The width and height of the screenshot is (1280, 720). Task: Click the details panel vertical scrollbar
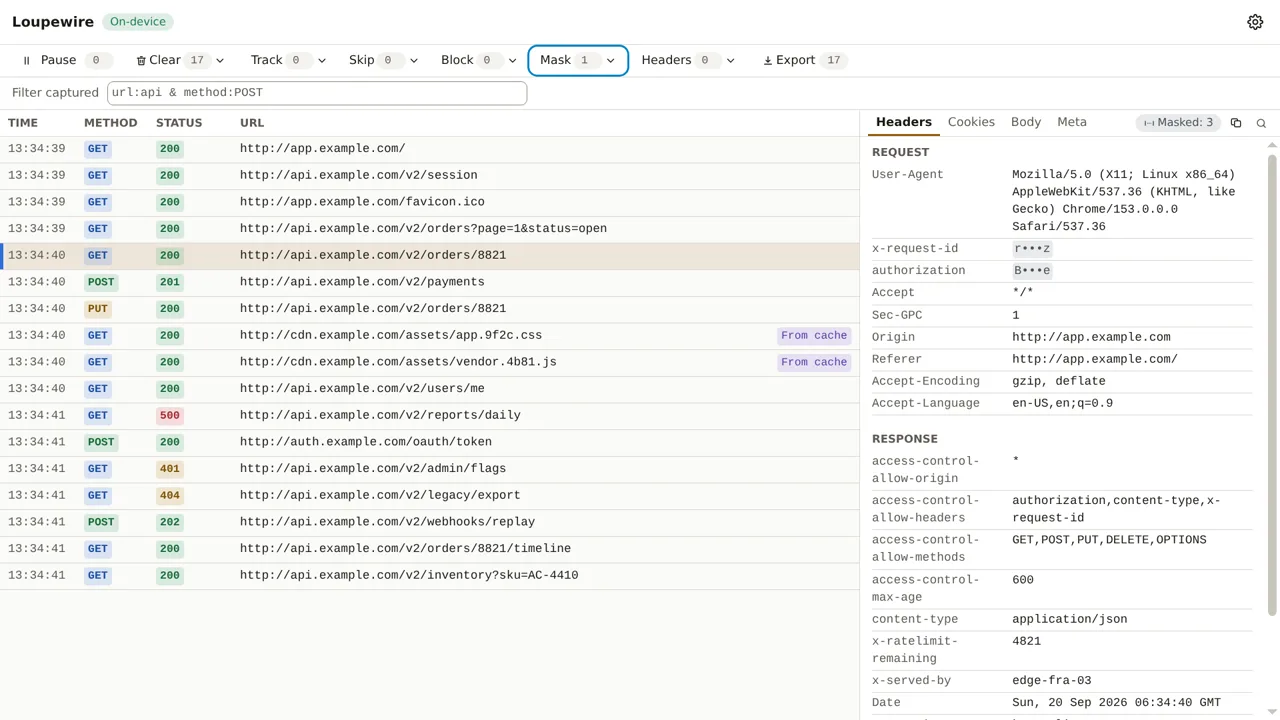[1272, 384]
